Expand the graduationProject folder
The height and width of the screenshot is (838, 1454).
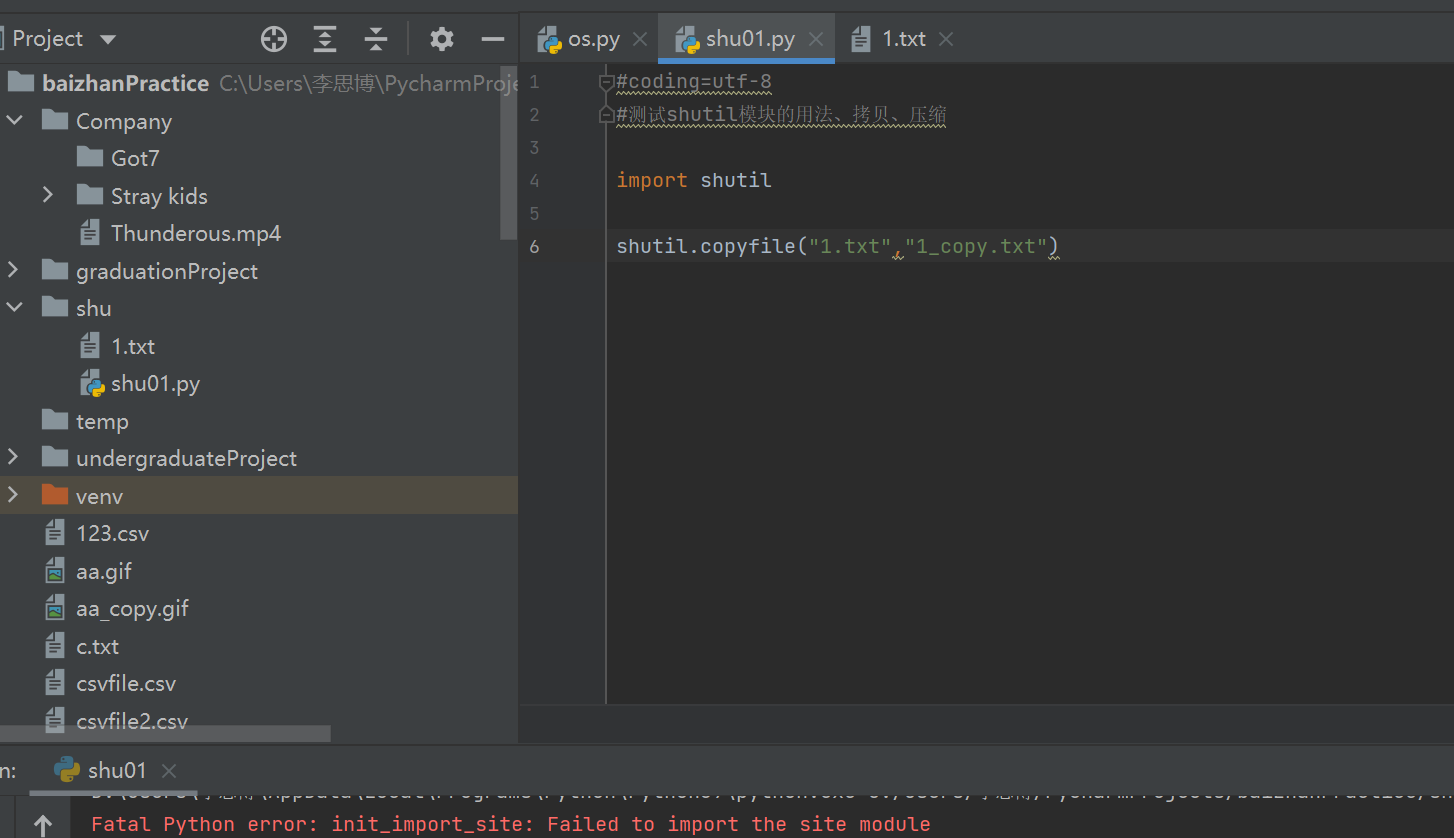pyautogui.click(x=13, y=270)
